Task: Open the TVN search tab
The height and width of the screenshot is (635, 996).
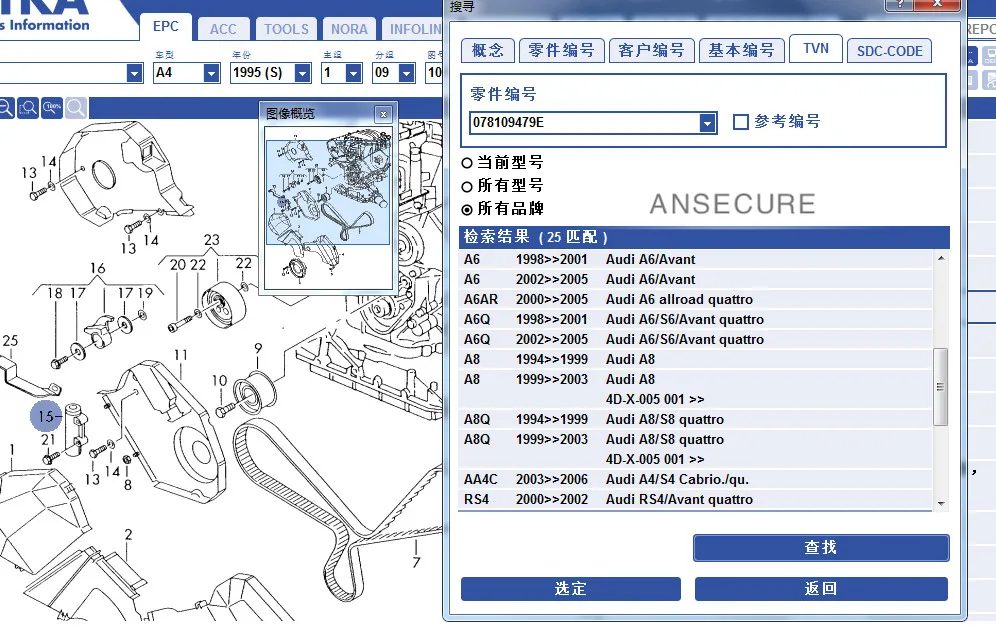Action: (x=816, y=49)
